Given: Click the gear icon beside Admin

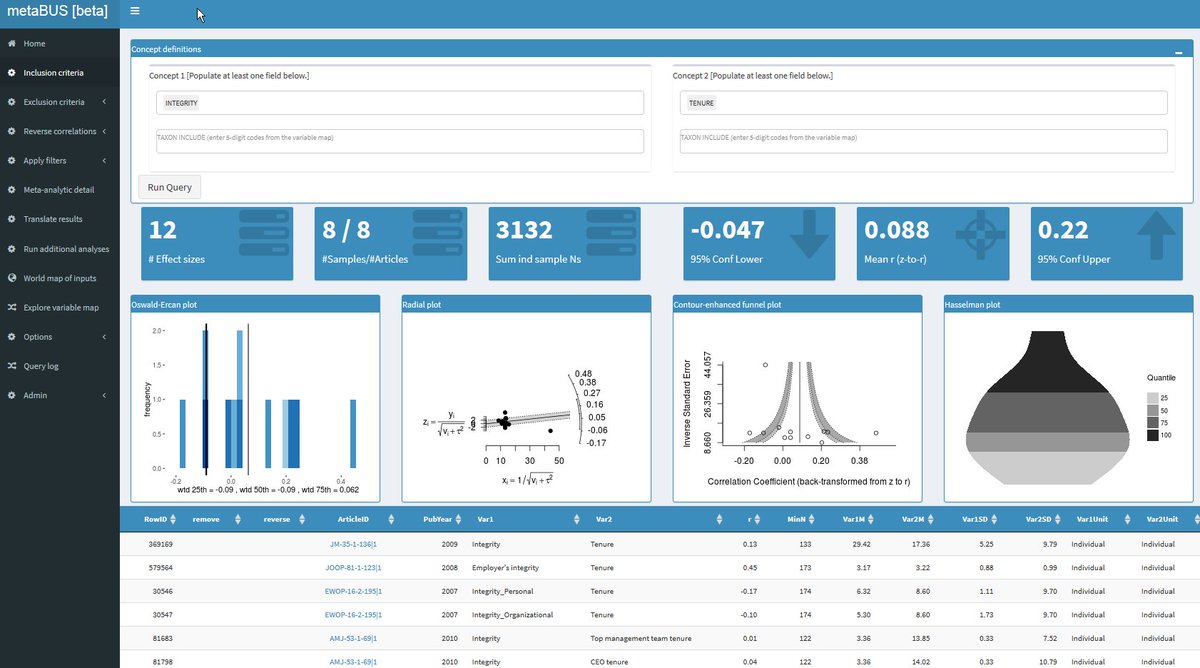Looking at the screenshot, I should 11,395.
